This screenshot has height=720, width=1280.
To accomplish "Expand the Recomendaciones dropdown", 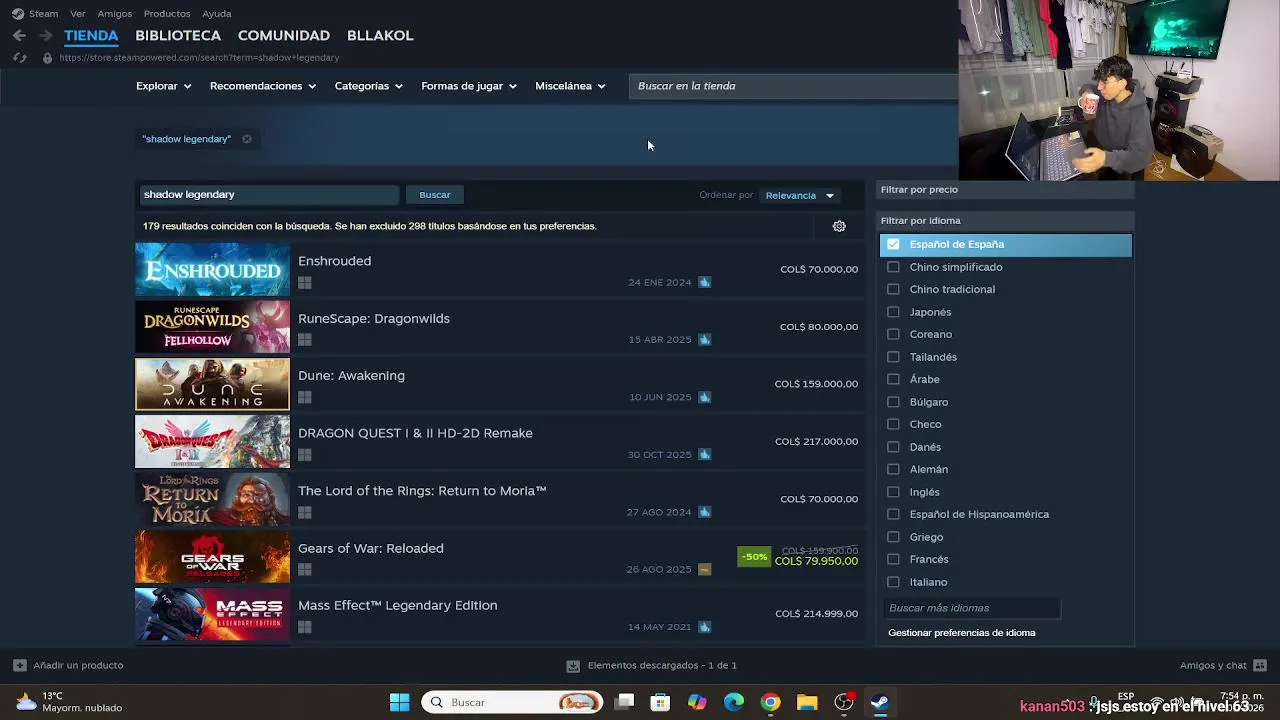I will [262, 86].
